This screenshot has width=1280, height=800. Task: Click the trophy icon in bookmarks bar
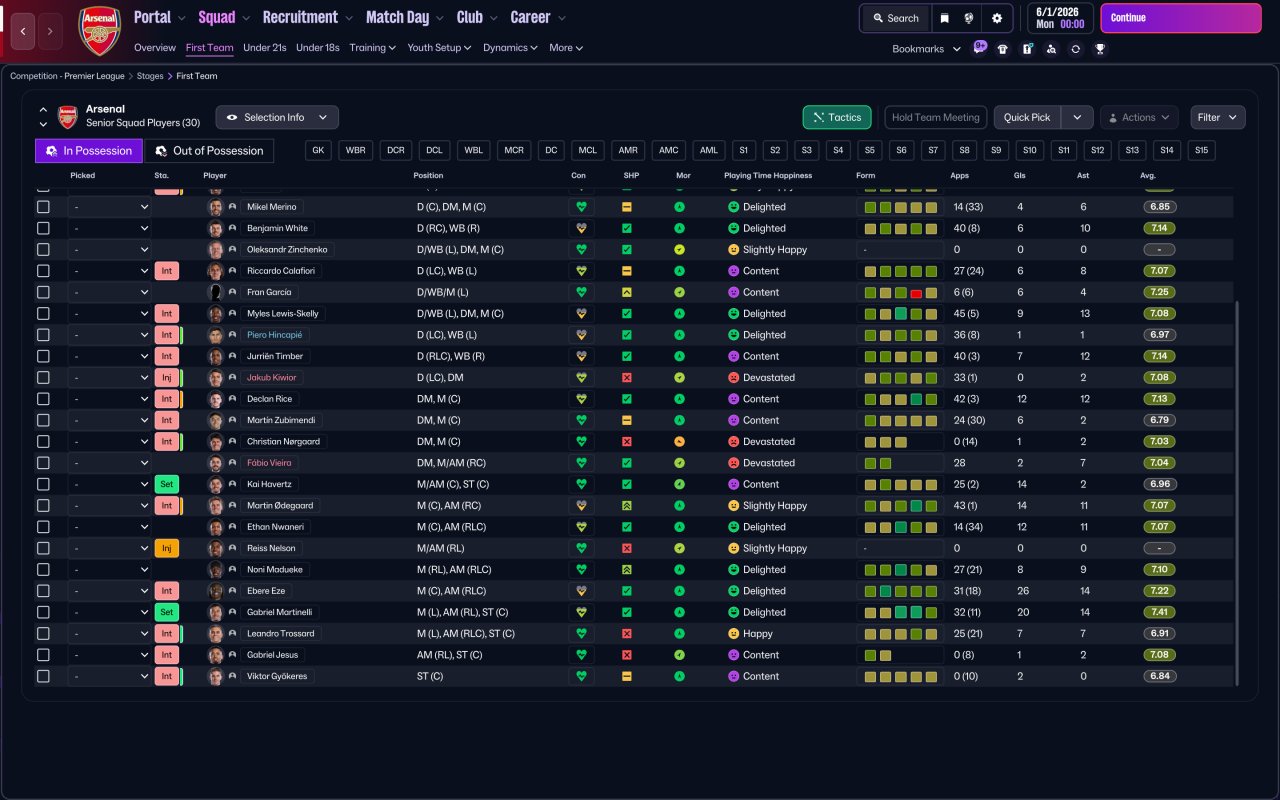coord(1100,49)
